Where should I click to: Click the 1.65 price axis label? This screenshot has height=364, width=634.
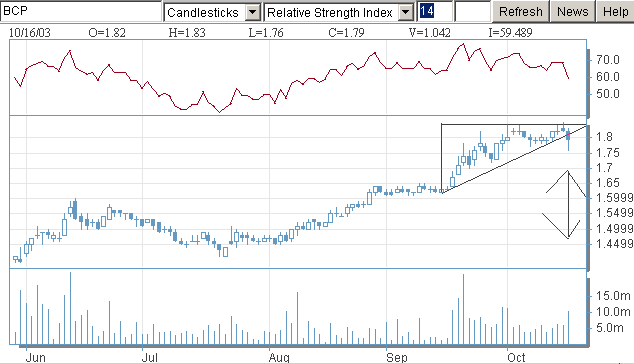(607, 183)
